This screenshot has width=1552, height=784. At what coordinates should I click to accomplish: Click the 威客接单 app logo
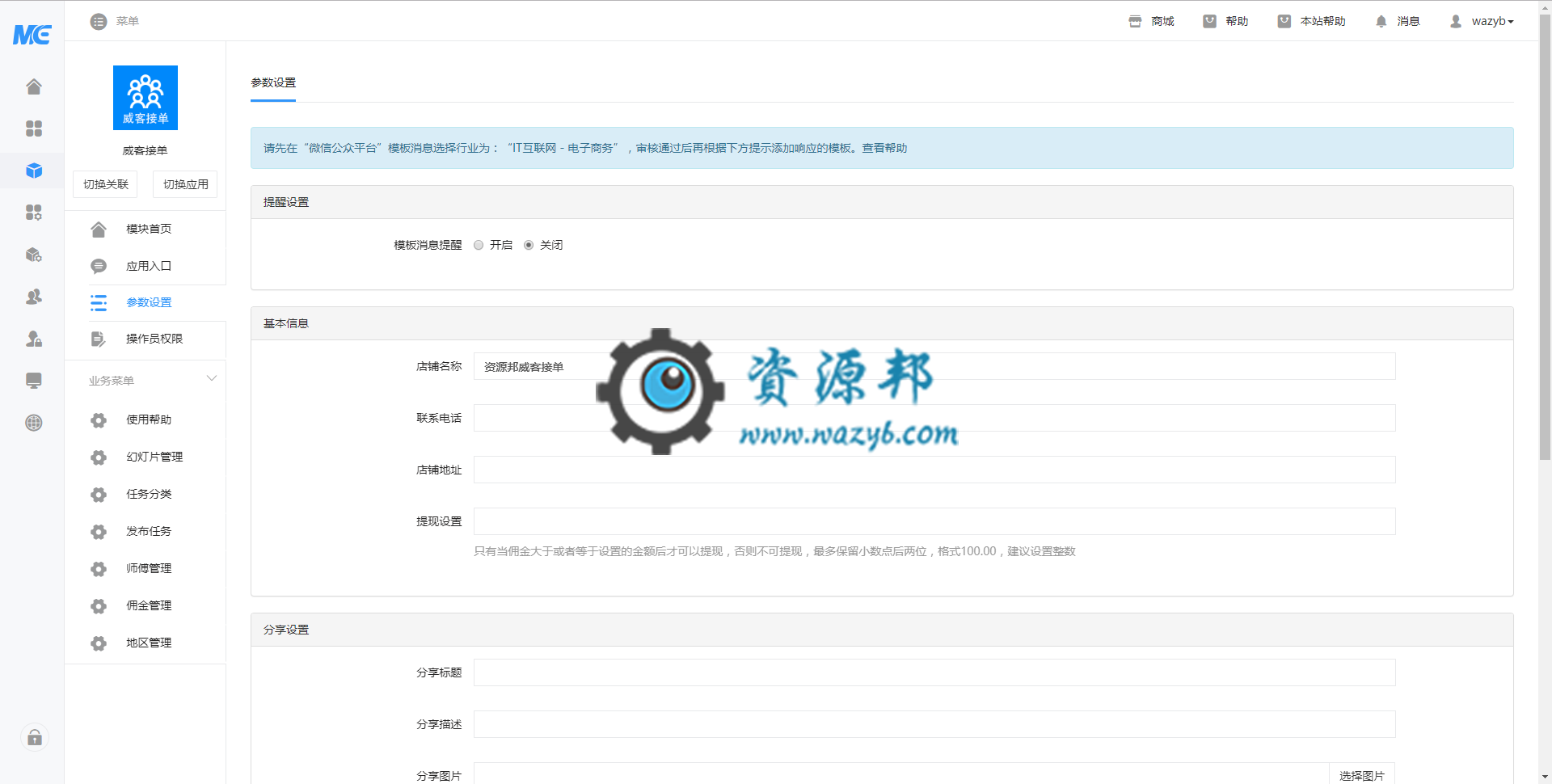click(145, 98)
